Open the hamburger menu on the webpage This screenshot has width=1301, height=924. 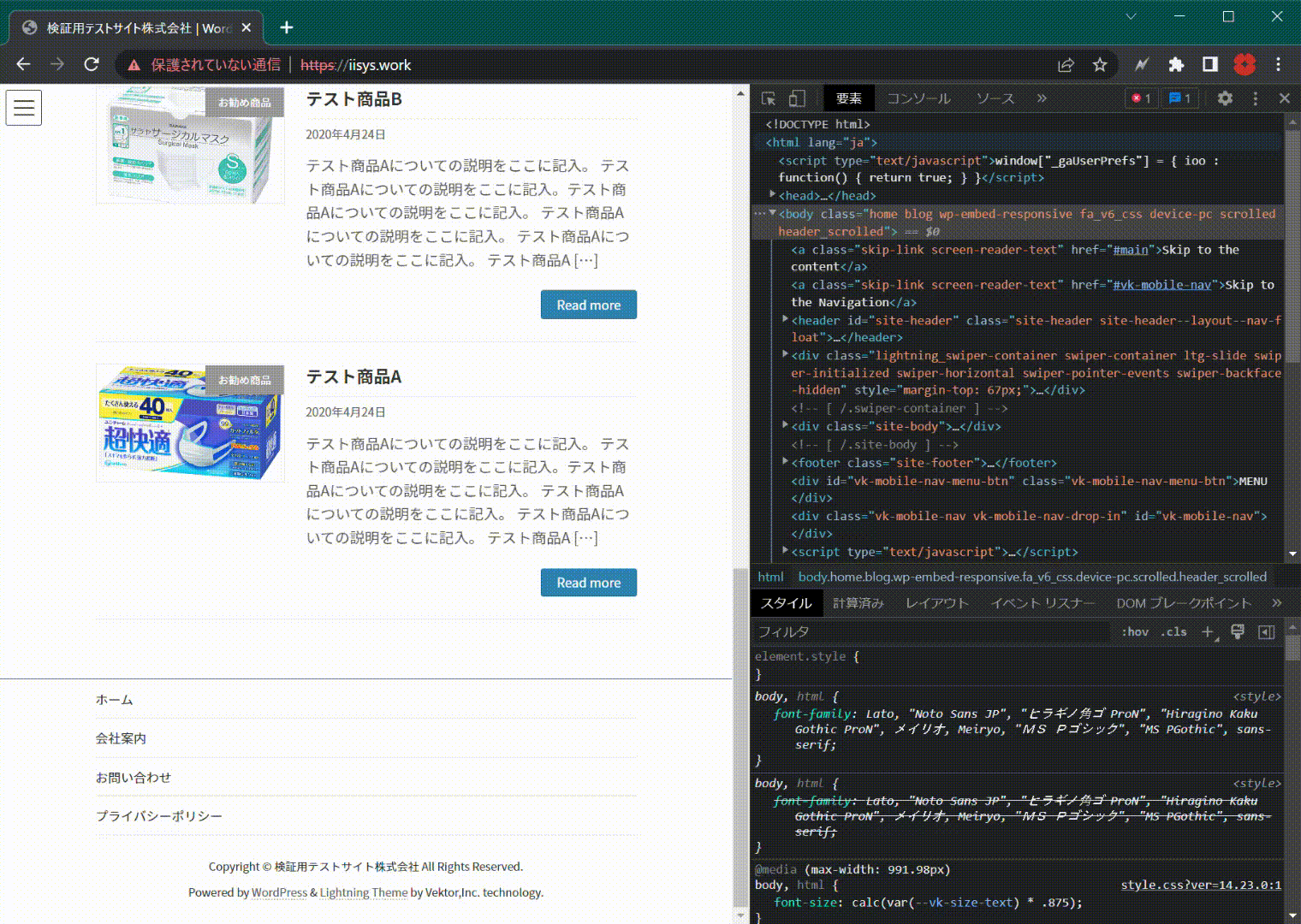click(24, 108)
